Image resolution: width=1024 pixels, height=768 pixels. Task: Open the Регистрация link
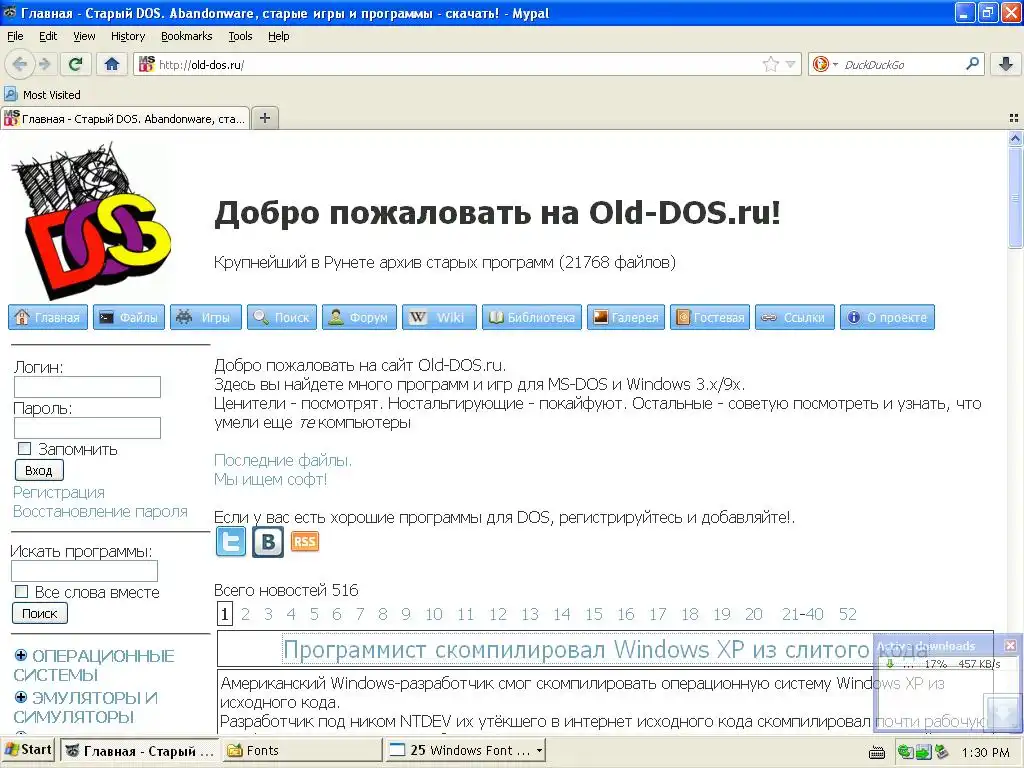59,492
